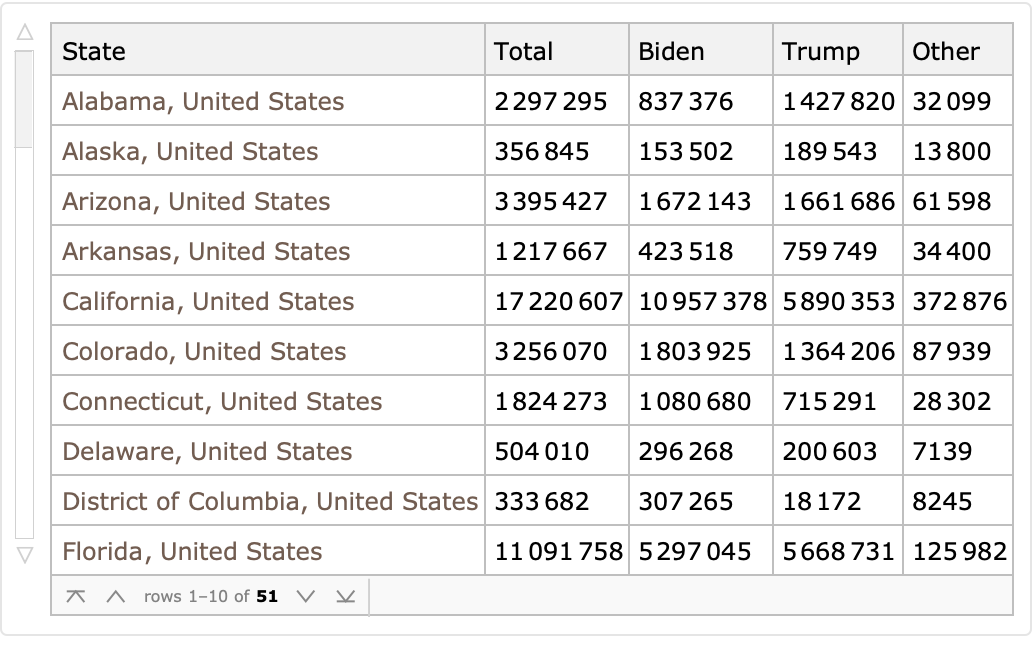Image resolution: width=1034 pixels, height=668 pixels.
Task: Click the rows 1–10 of 51 indicator
Action: pyautogui.click(x=211, y=597)
